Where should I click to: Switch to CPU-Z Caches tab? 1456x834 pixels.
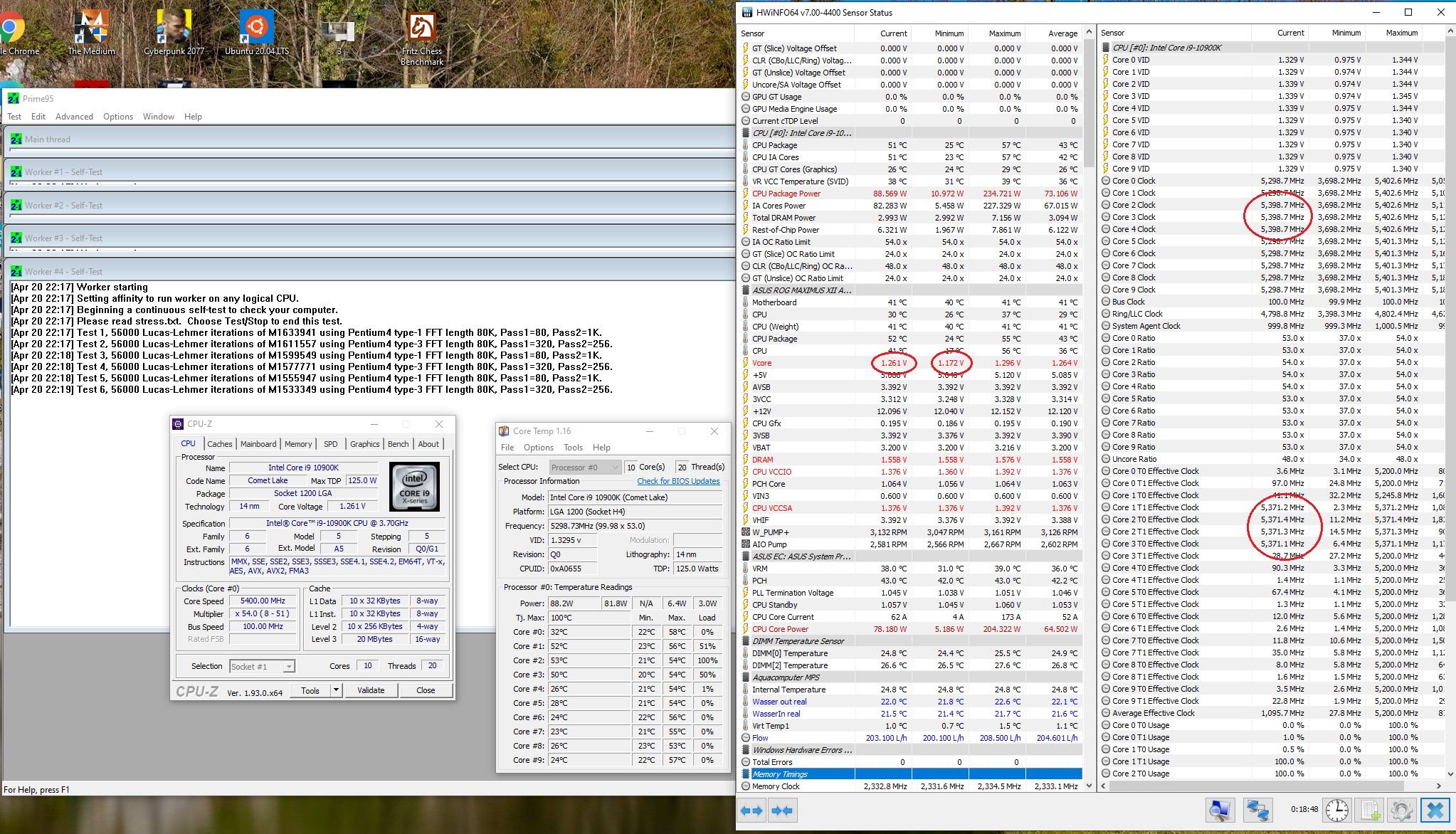pyautogui.click(x=219, y=444)
